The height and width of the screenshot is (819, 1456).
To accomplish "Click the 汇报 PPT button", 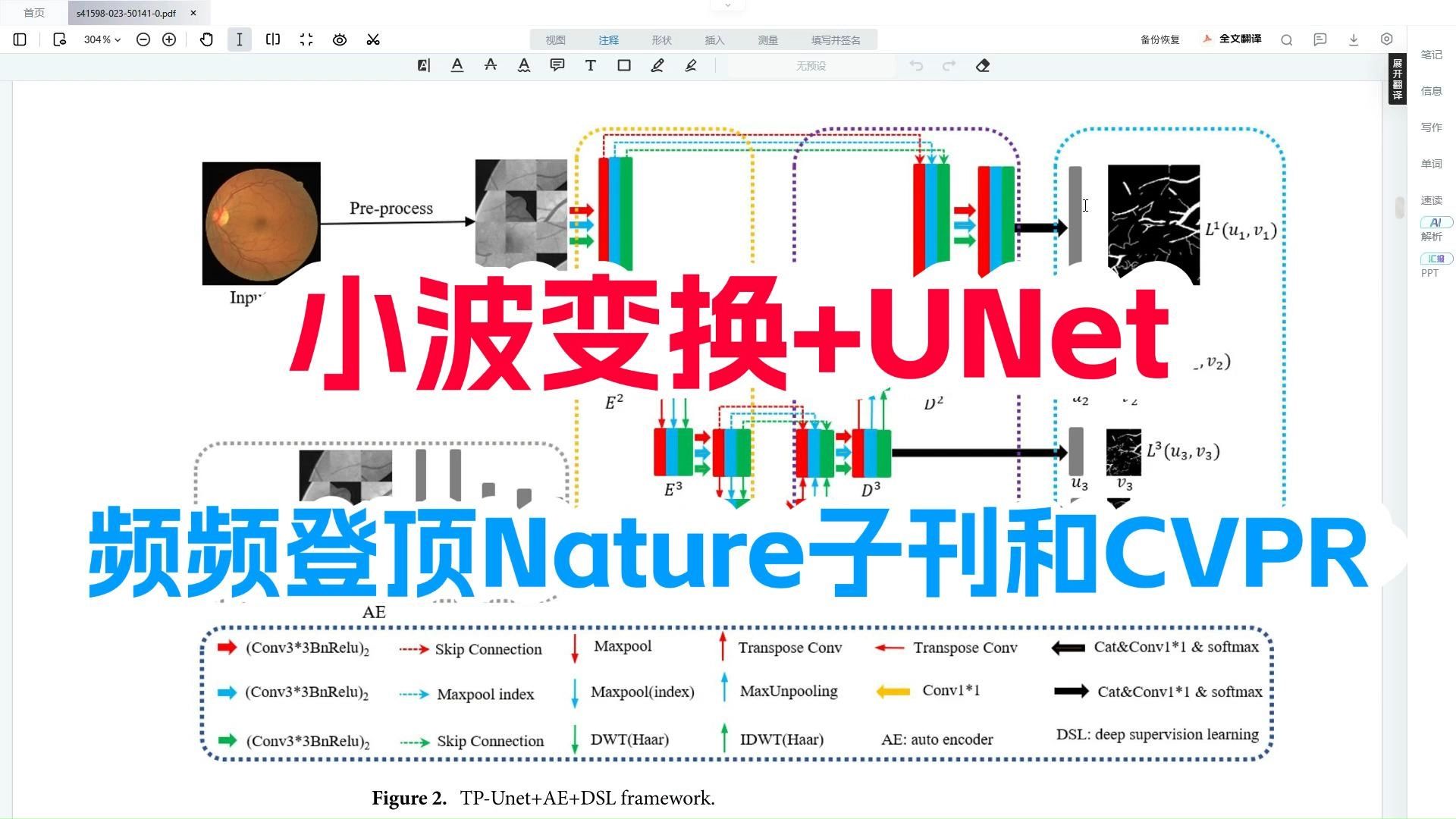I will coord(1436,265).
